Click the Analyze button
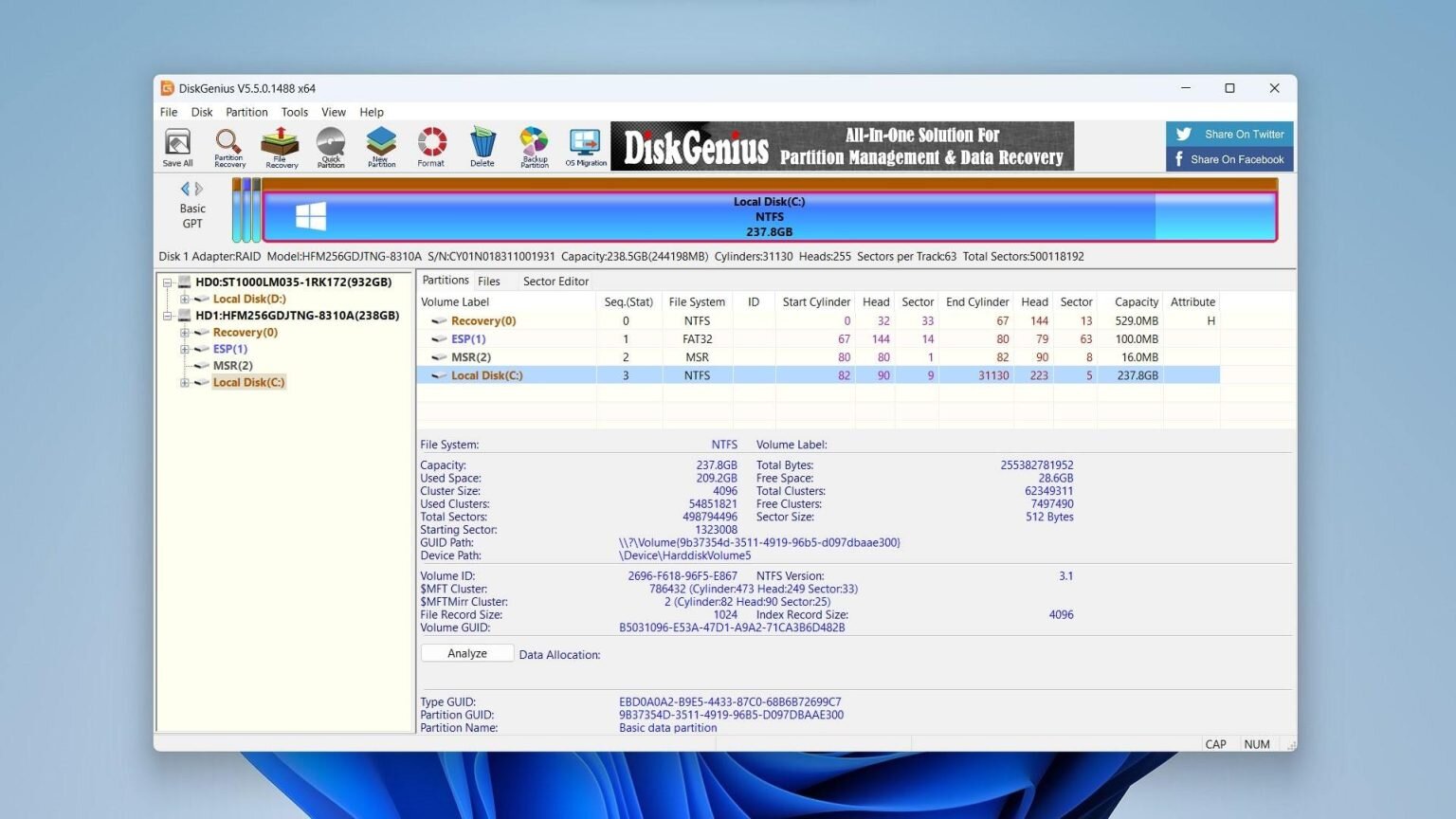This screenshot has width=1456, height=819. [x=467, y=653]
